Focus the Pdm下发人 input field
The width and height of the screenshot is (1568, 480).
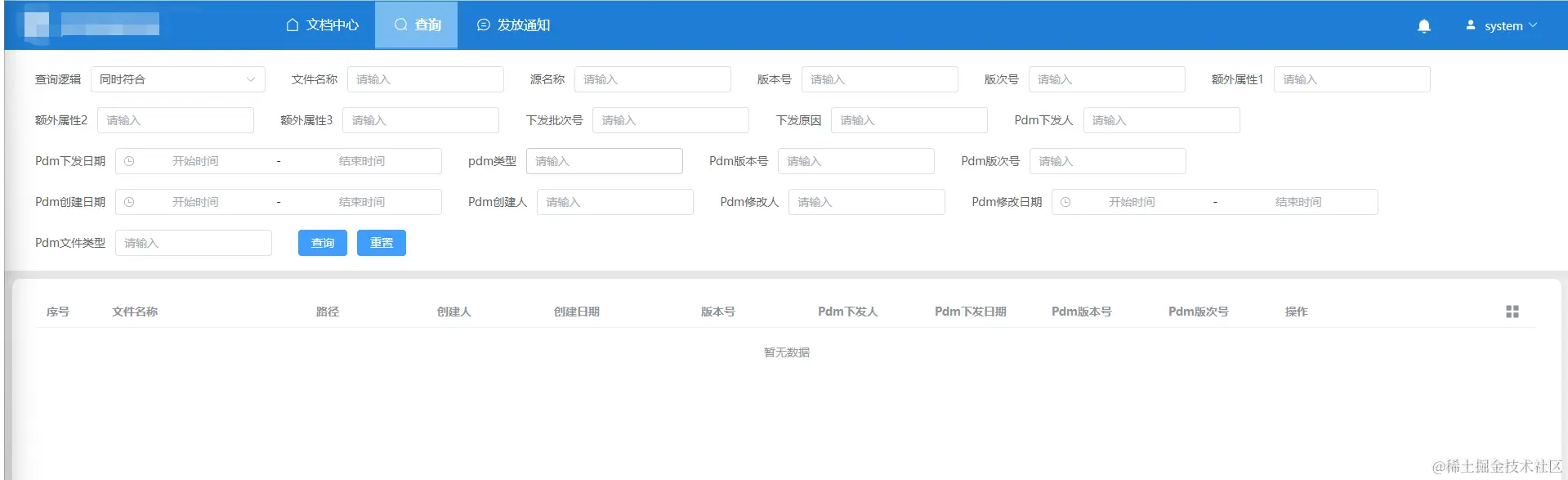(1162, 120)
